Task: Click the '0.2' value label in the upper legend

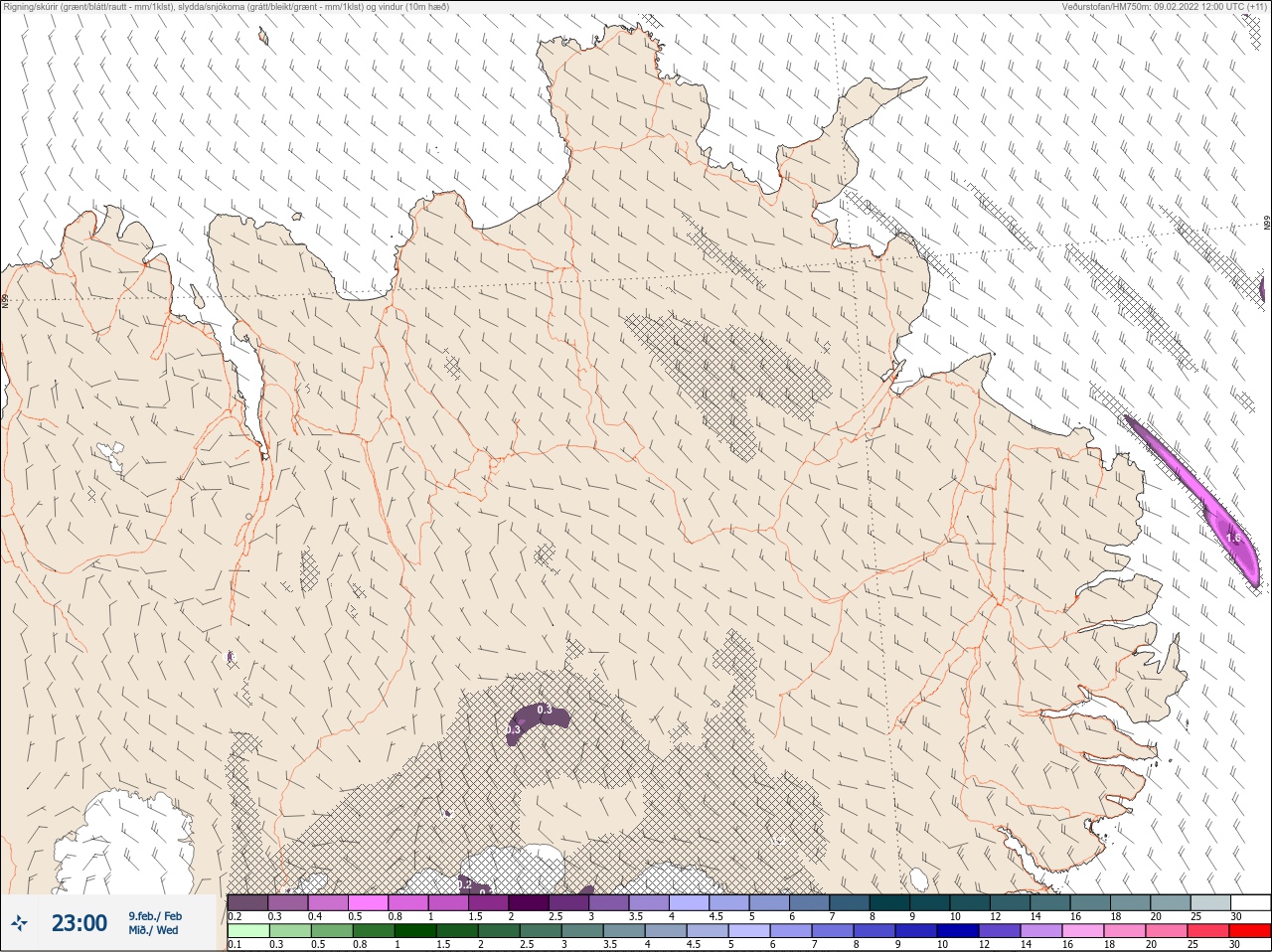Action: pos(235,916)
